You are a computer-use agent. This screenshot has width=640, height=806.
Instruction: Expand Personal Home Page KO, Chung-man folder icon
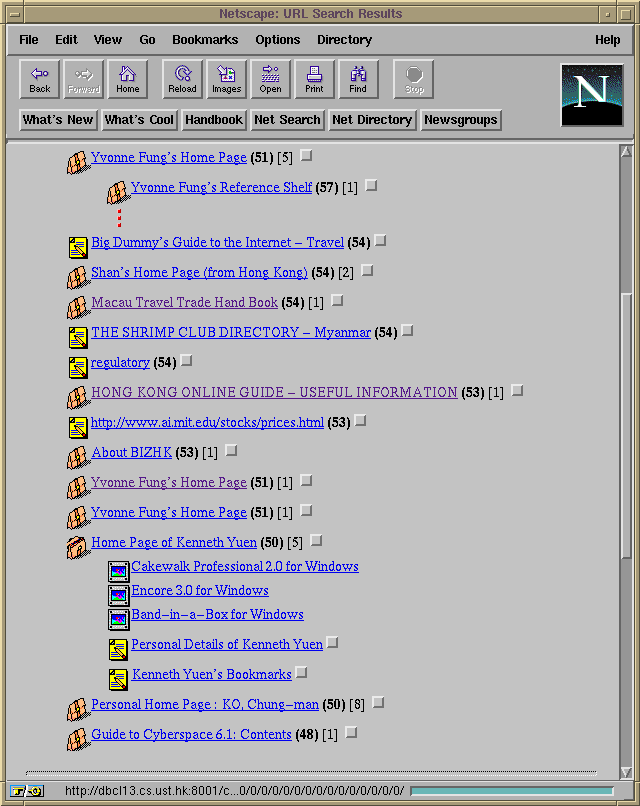[78, 709]
